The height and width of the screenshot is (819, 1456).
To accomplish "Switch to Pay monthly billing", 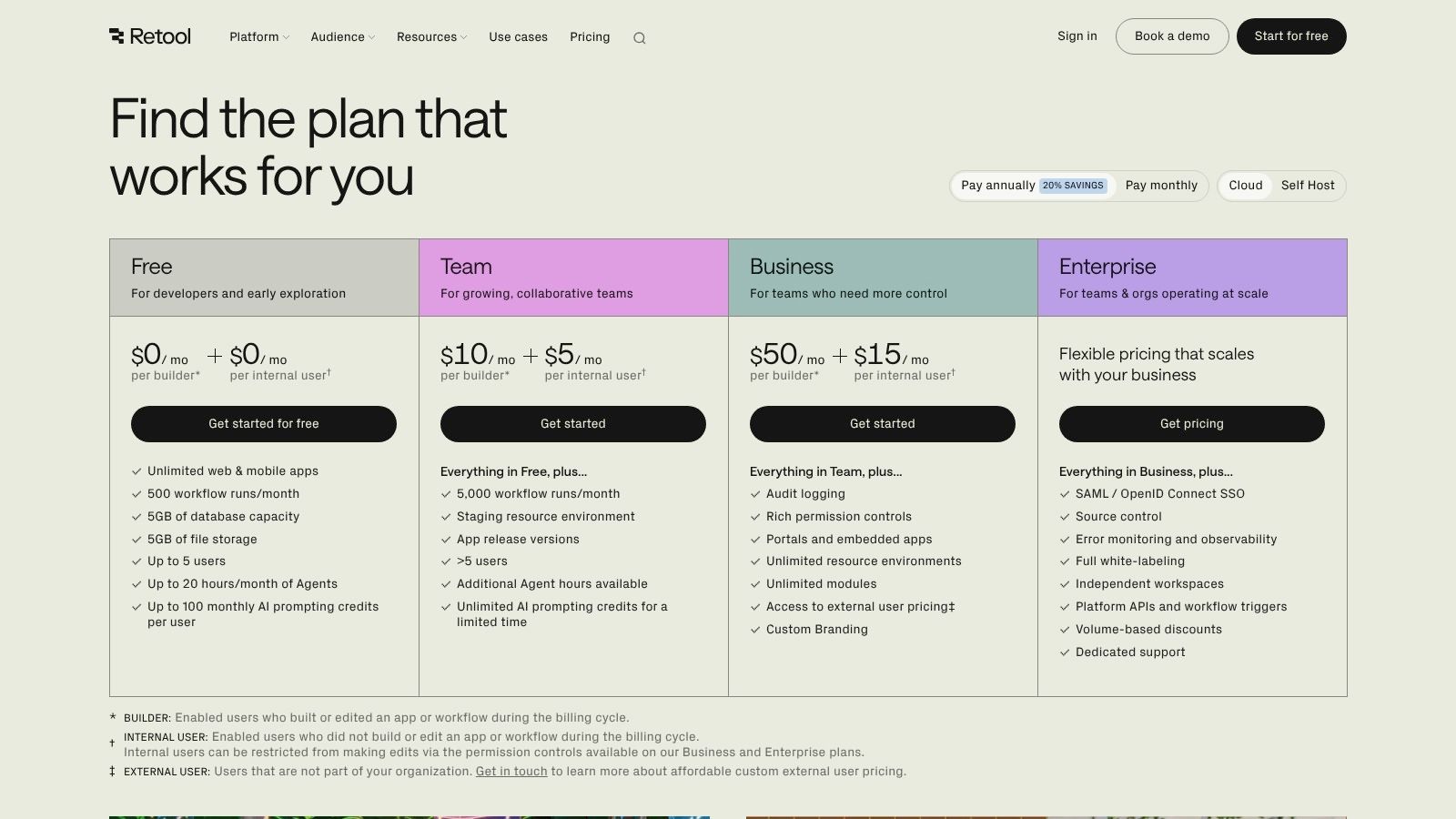I will point(1161,185).
